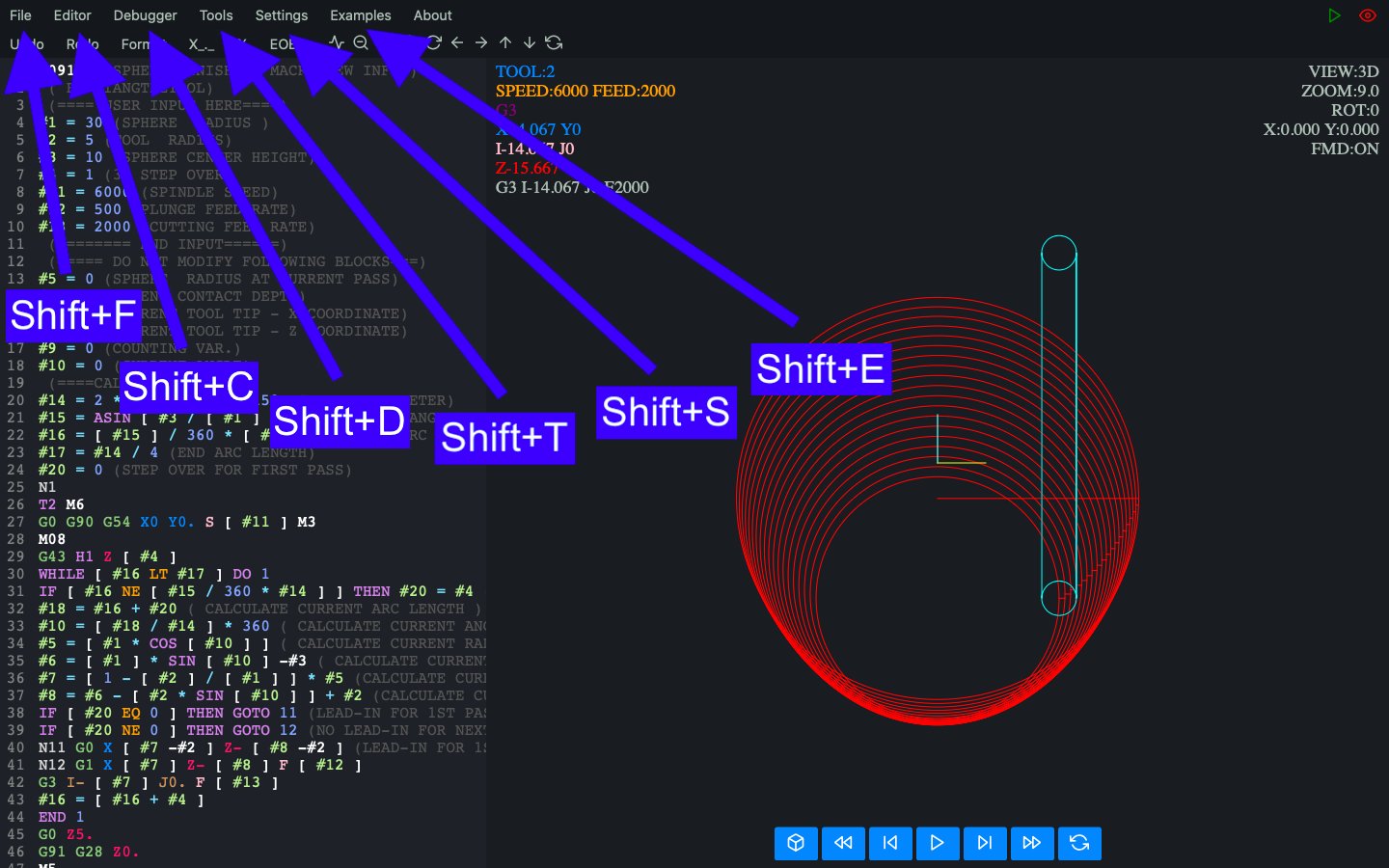Click line 41 N12 G1 X code

(201, 765)
